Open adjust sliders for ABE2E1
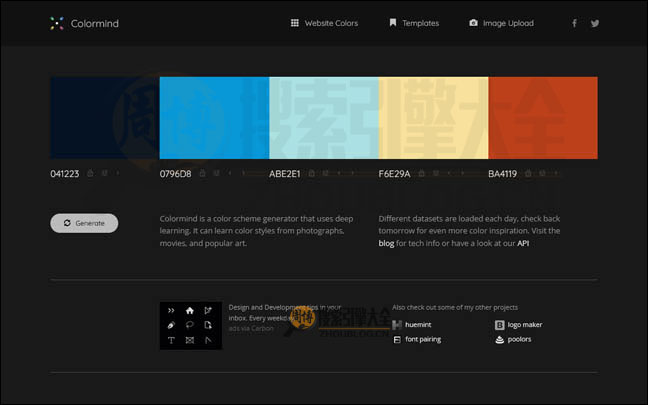 325,173
